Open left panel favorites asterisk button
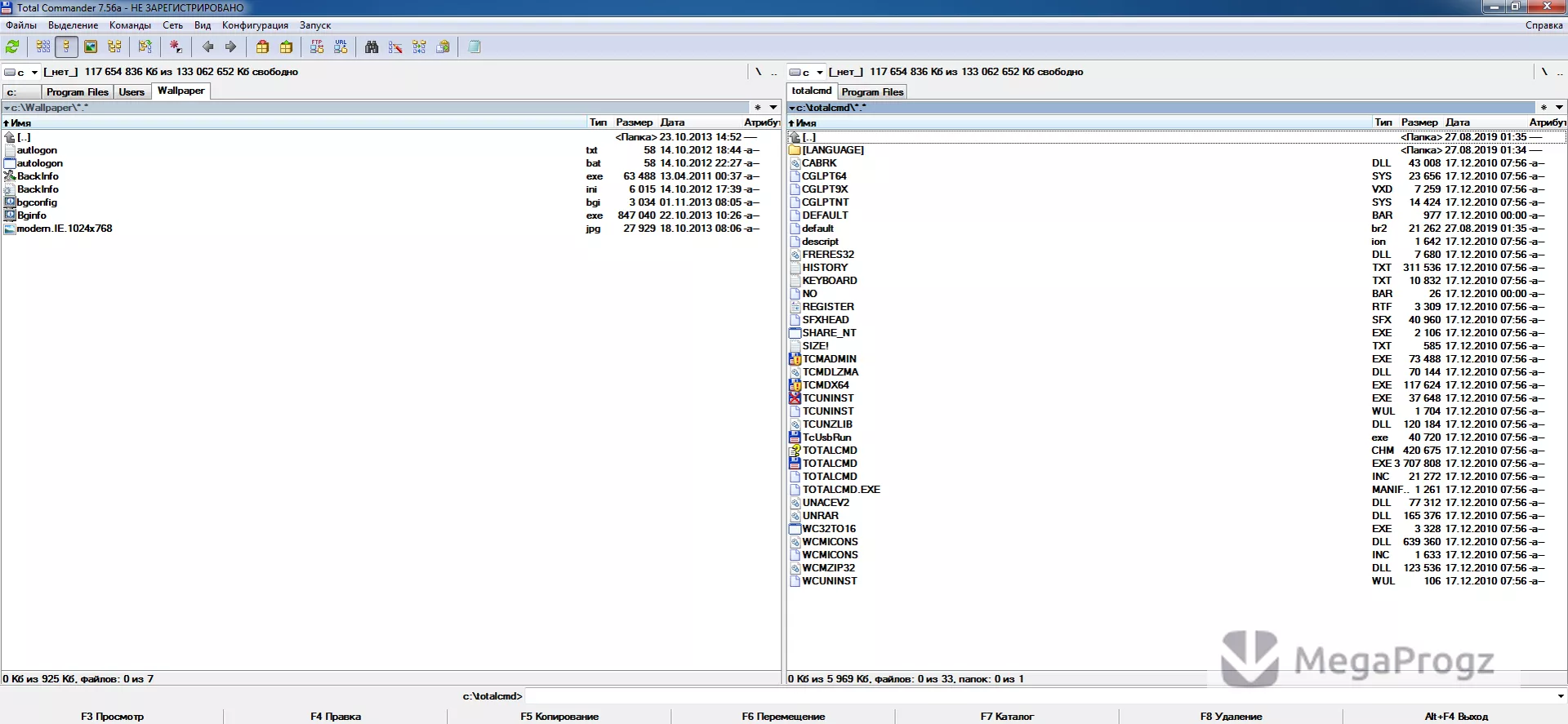The image size is (1568, 724). coord(758,108)
